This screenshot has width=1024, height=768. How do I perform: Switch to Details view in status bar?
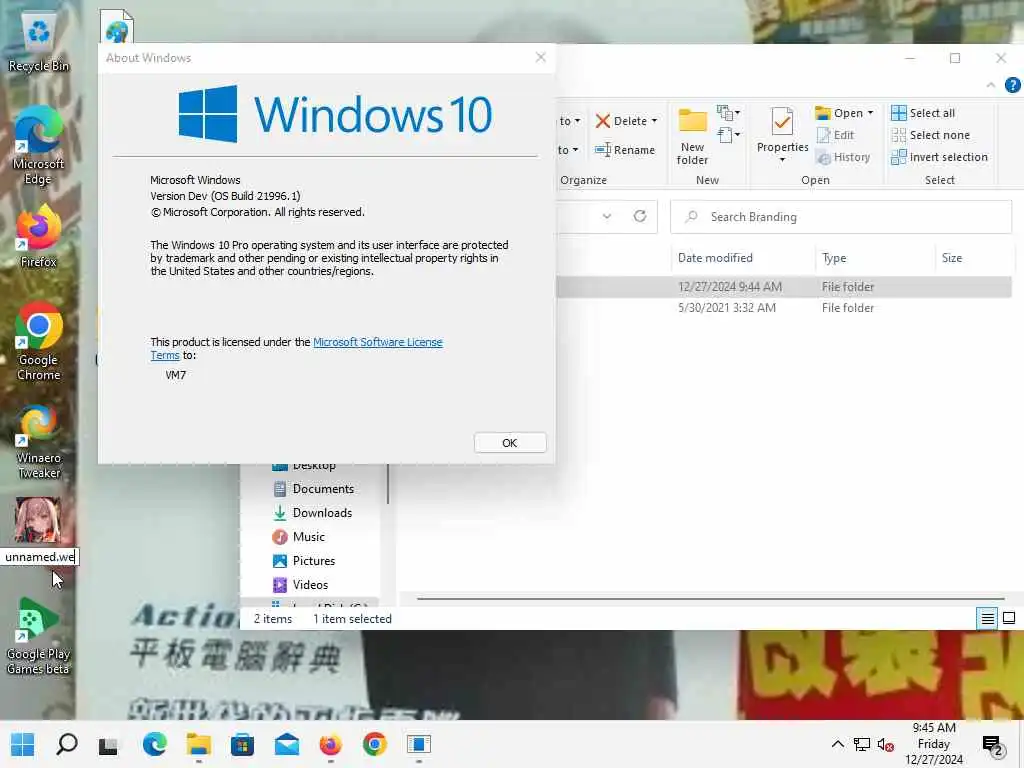tap(987, 618)
